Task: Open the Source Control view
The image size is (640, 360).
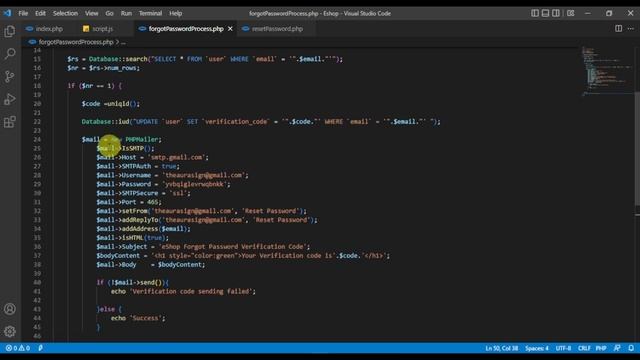Action: (x=10, y=76)
